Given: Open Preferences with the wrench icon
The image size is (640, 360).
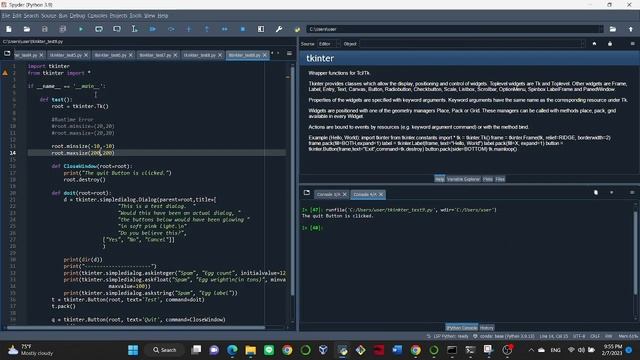Looking at the screenshot, I should pyautogui.click(x=279, y=29).
